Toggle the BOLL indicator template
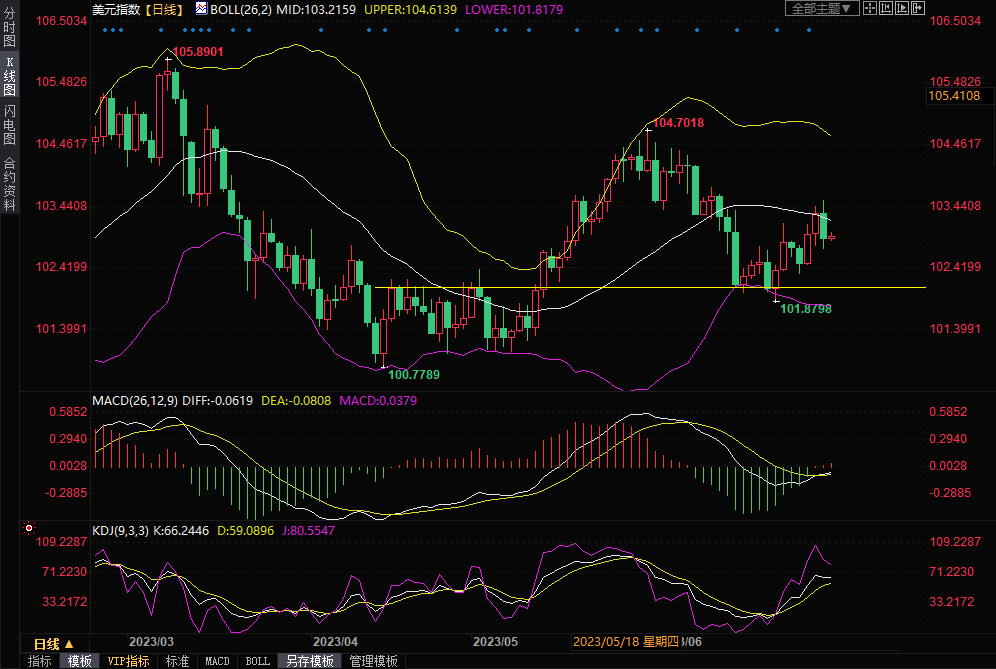The image size is (996, 669). 257,661
